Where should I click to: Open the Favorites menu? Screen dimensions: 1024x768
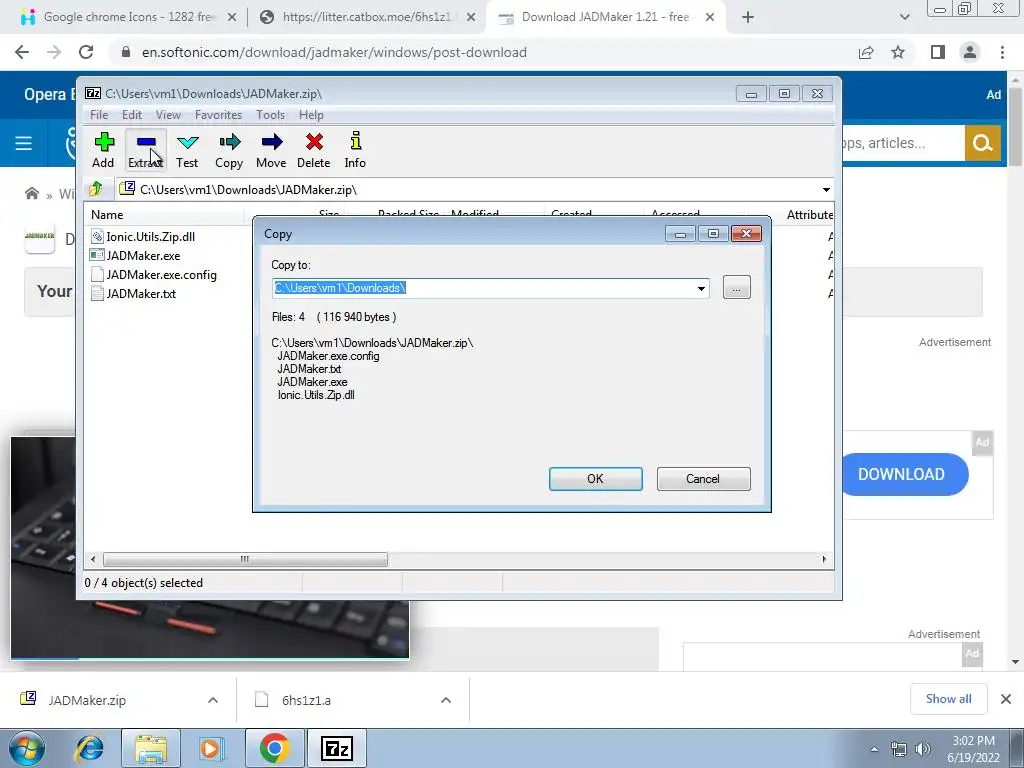(x=218, y=115)
